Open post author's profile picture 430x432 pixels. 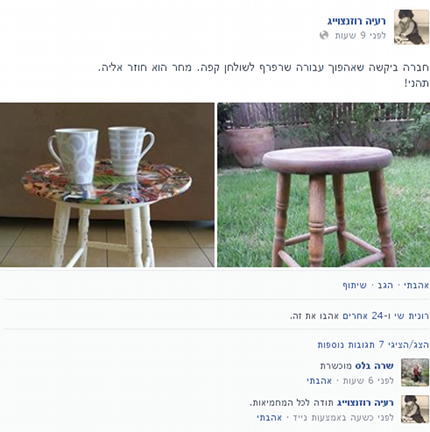(411, 27)
